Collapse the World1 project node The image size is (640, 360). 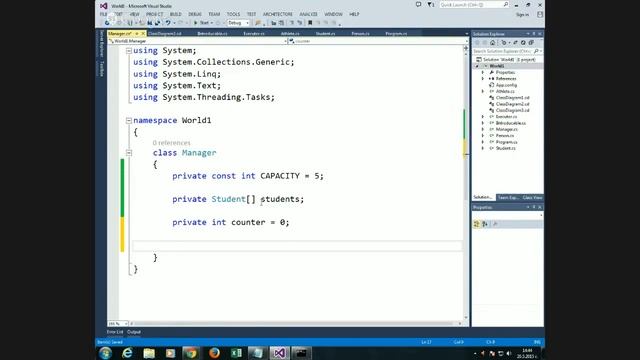coord(477,66)
